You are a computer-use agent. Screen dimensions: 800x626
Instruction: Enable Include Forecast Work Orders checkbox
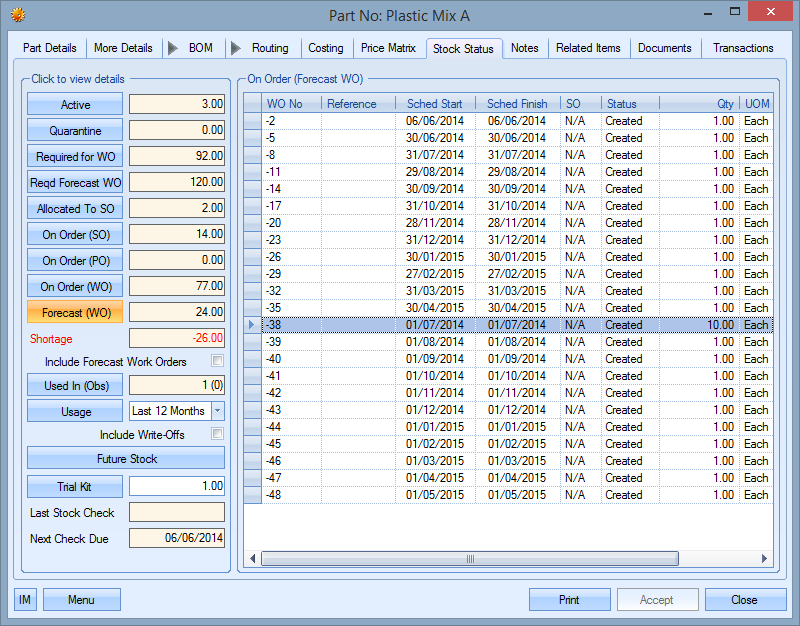click(x=217, y=361)
